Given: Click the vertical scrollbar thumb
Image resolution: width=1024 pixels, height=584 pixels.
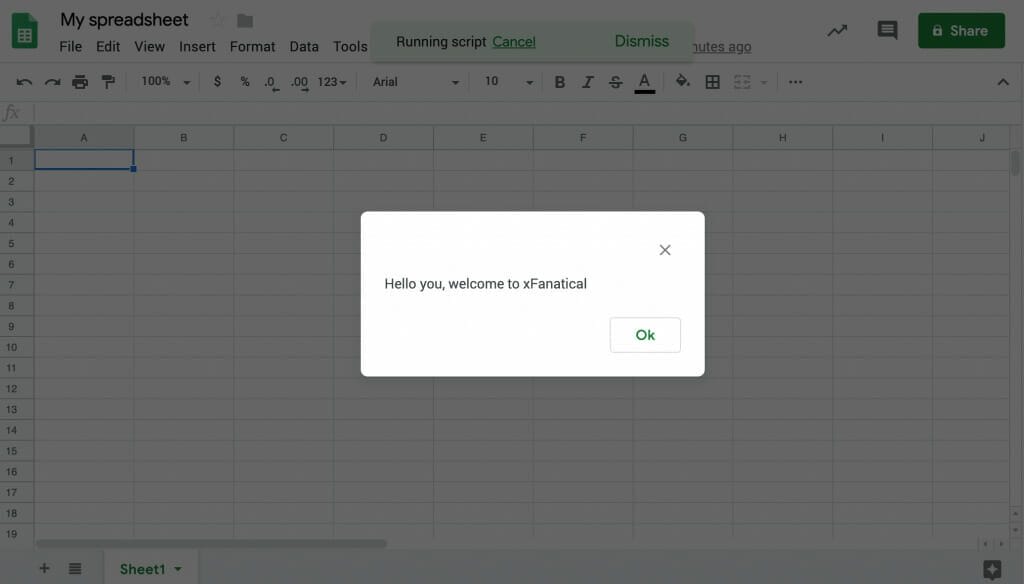Looking at the screenshot, I should click(x=1015, y=163).
